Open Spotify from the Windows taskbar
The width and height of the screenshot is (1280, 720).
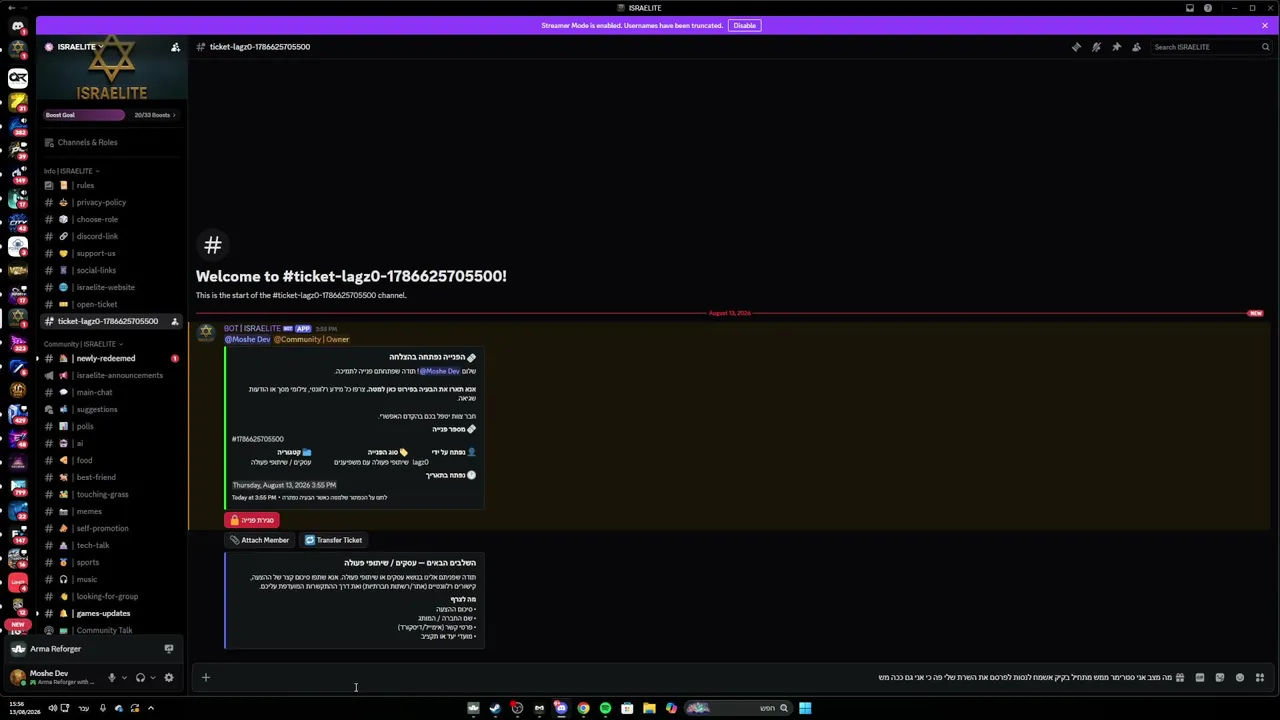pyautogui.click(x=605, y=709)
